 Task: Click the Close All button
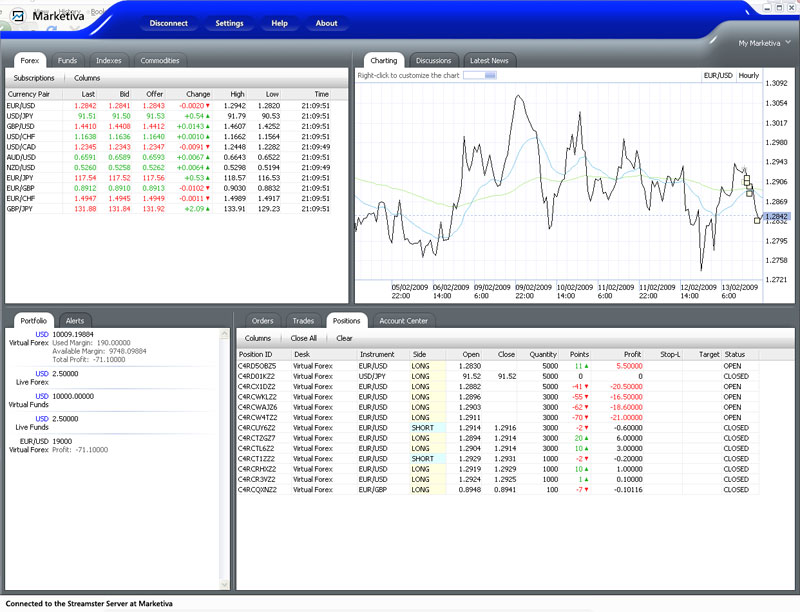point(304,338)
